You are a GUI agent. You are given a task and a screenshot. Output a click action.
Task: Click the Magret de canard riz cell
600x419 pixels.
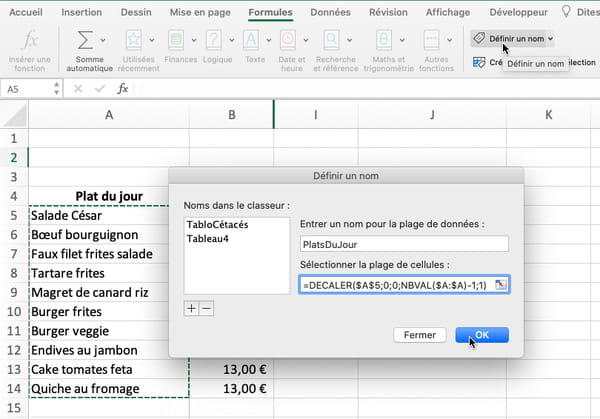click(x=98, y=292)
